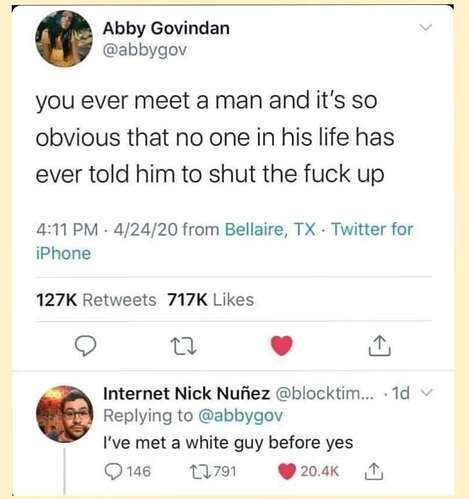469x499 pixels.
Task: Open the Bellaire, TX location link
Action: coord(270,229)
